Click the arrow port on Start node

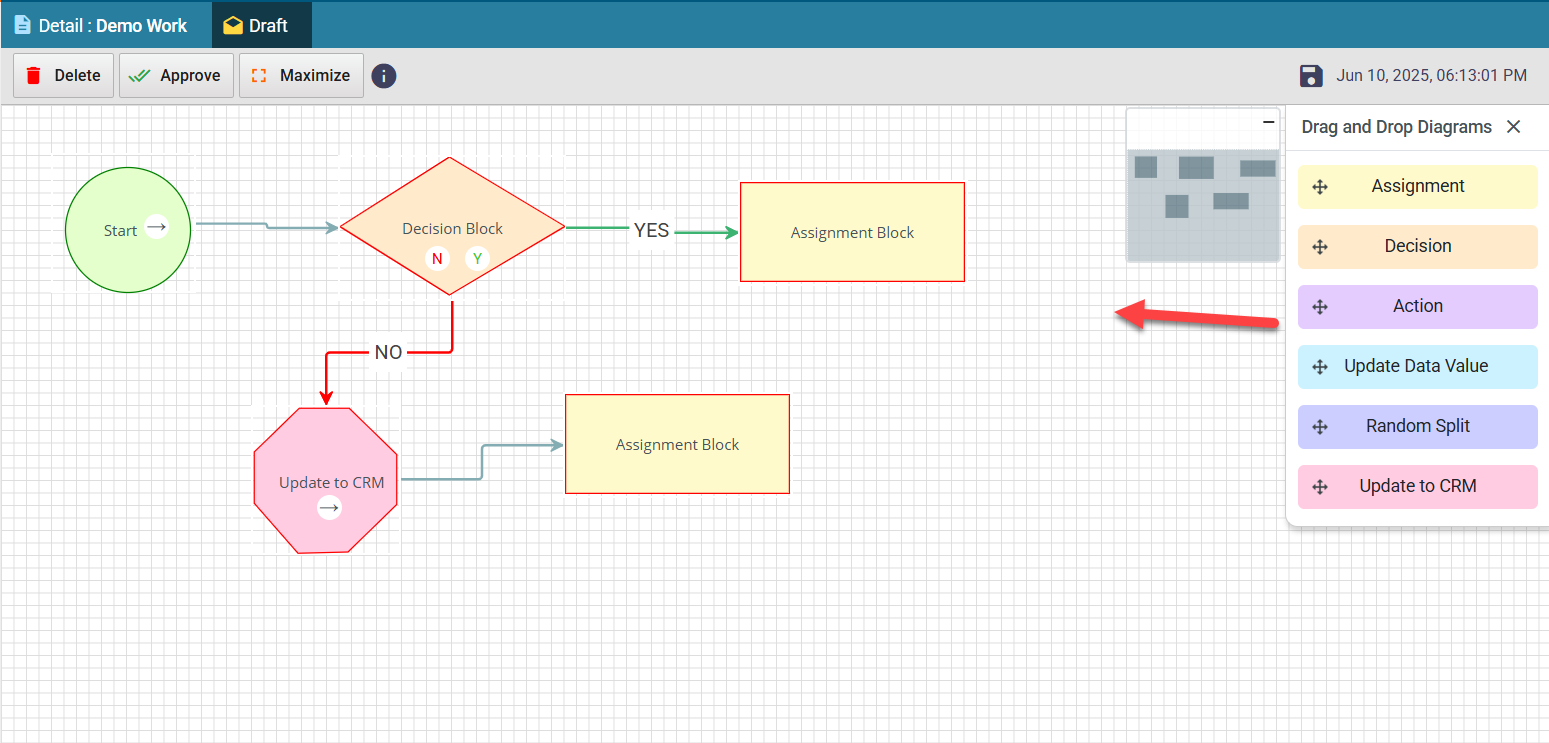click(156, 227)
